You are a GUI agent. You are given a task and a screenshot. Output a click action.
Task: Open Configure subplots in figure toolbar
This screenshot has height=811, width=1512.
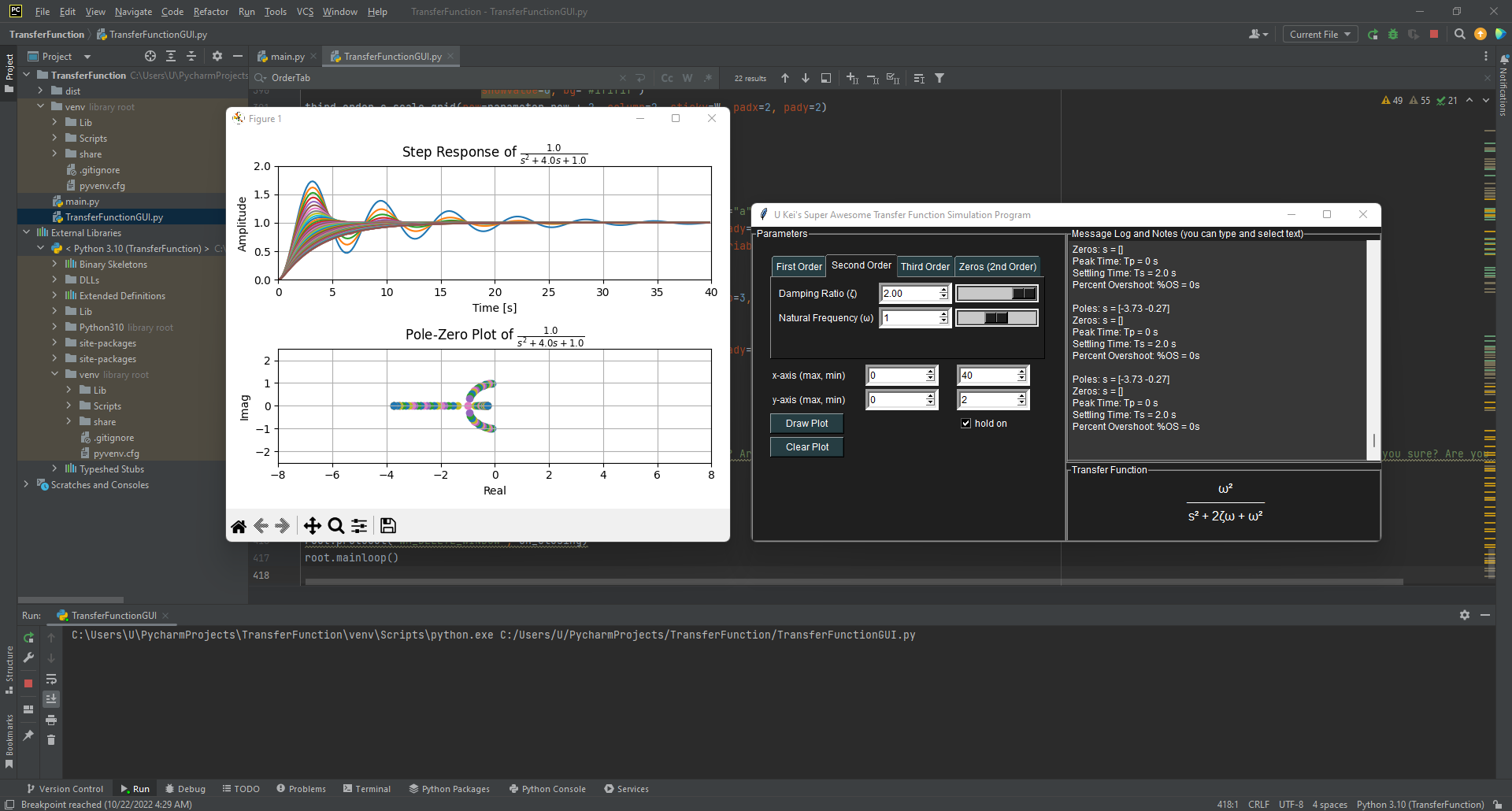359,526
